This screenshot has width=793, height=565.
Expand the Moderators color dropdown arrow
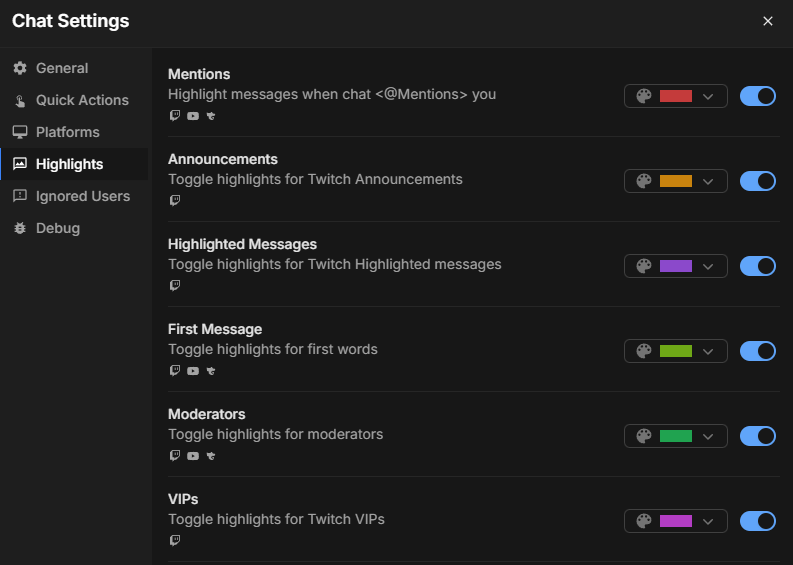pyautogui.click(x=708, y=437)
